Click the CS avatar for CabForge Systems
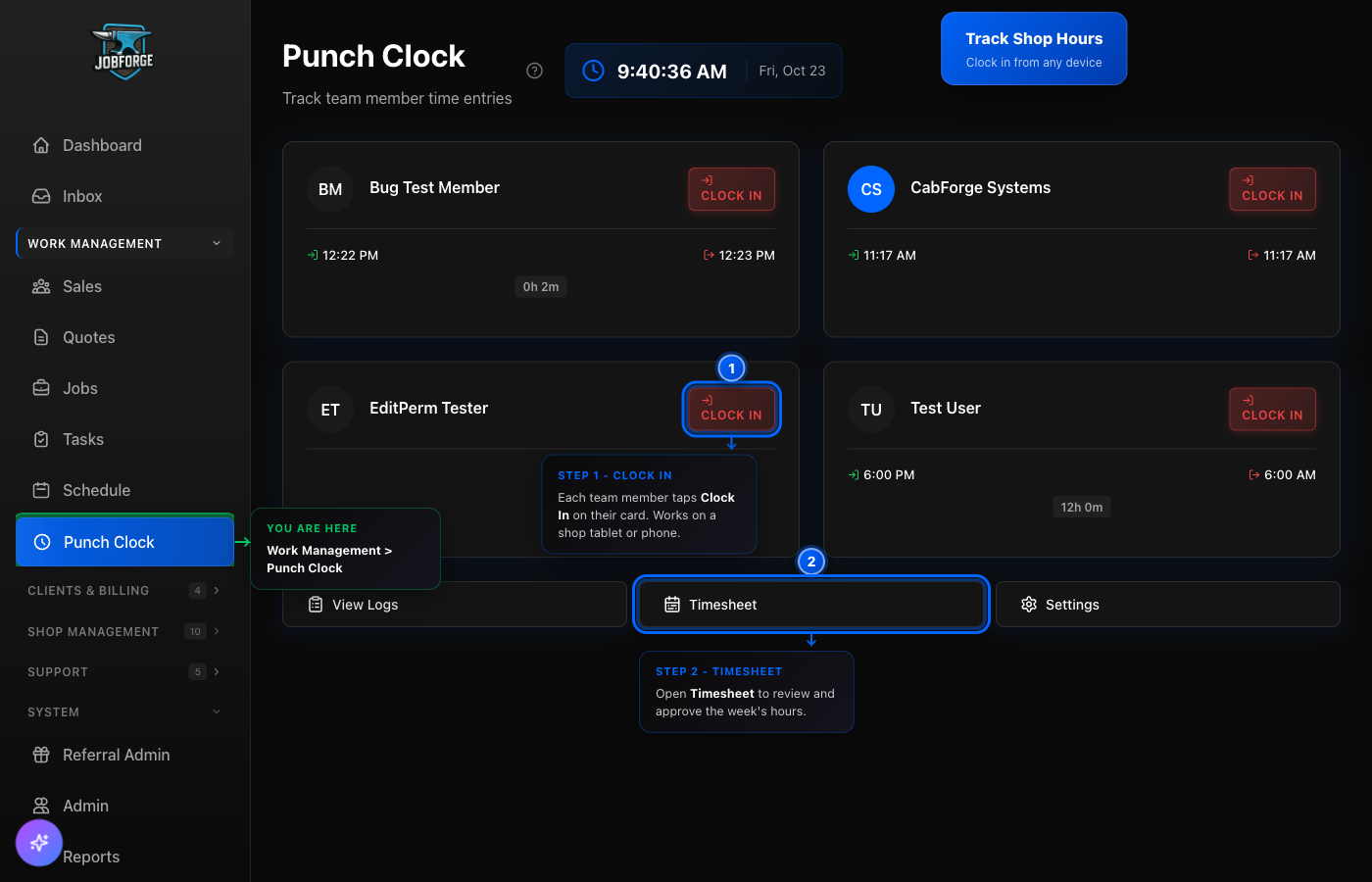 871,189
